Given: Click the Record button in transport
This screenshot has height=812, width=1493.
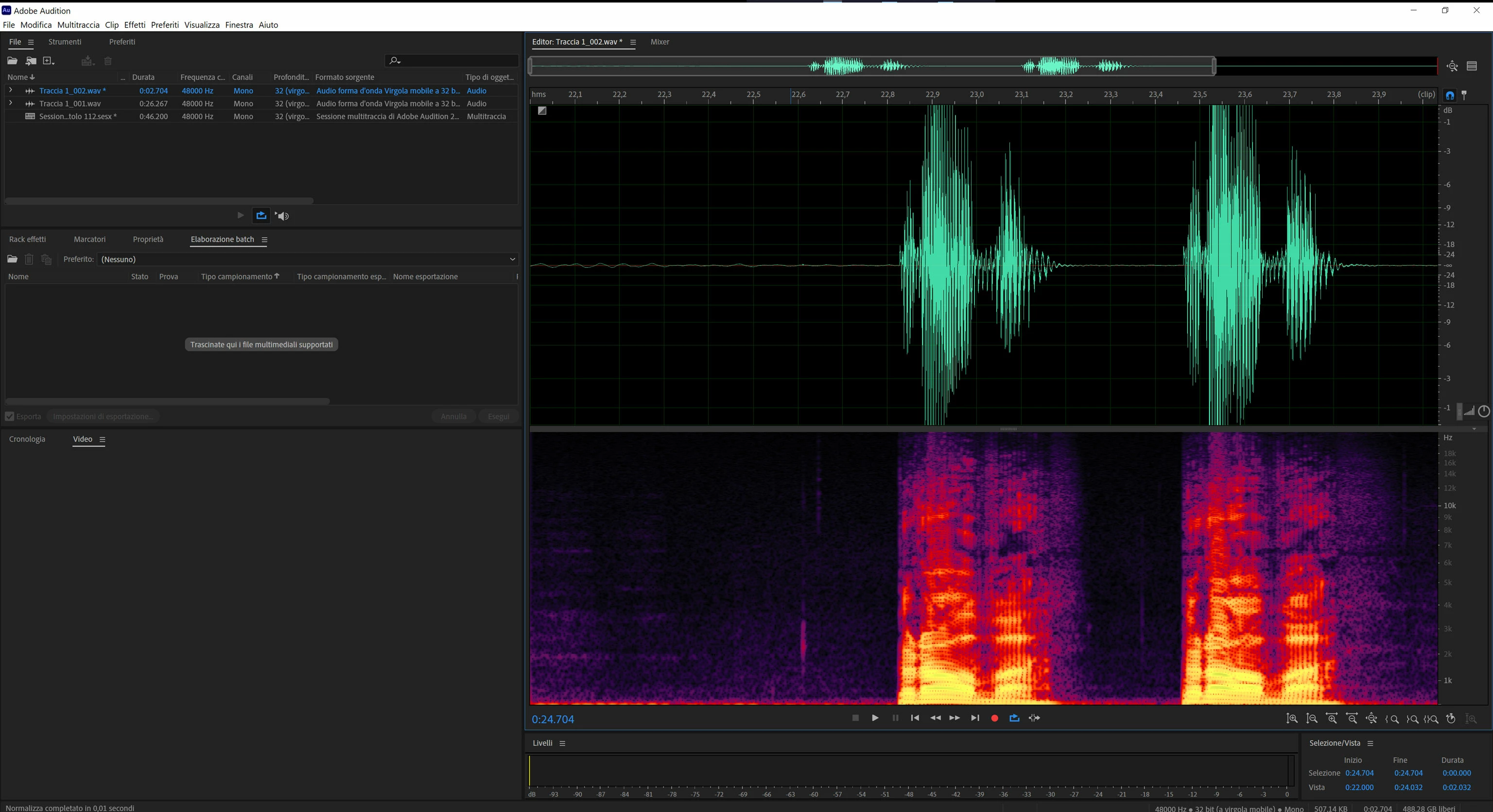Looking at the screenshot, I should 994,718.
